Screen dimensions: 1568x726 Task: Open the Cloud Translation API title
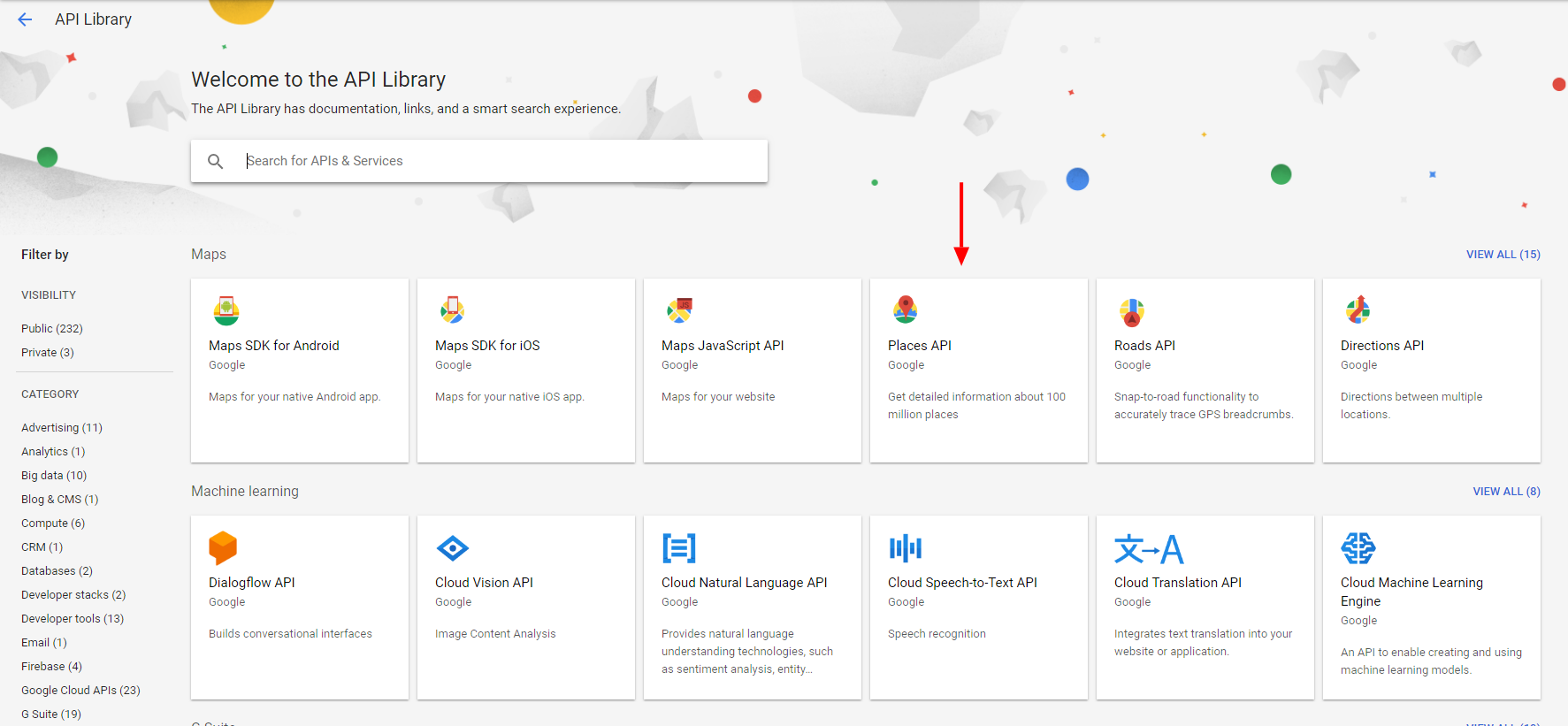tap(1178, 583)
